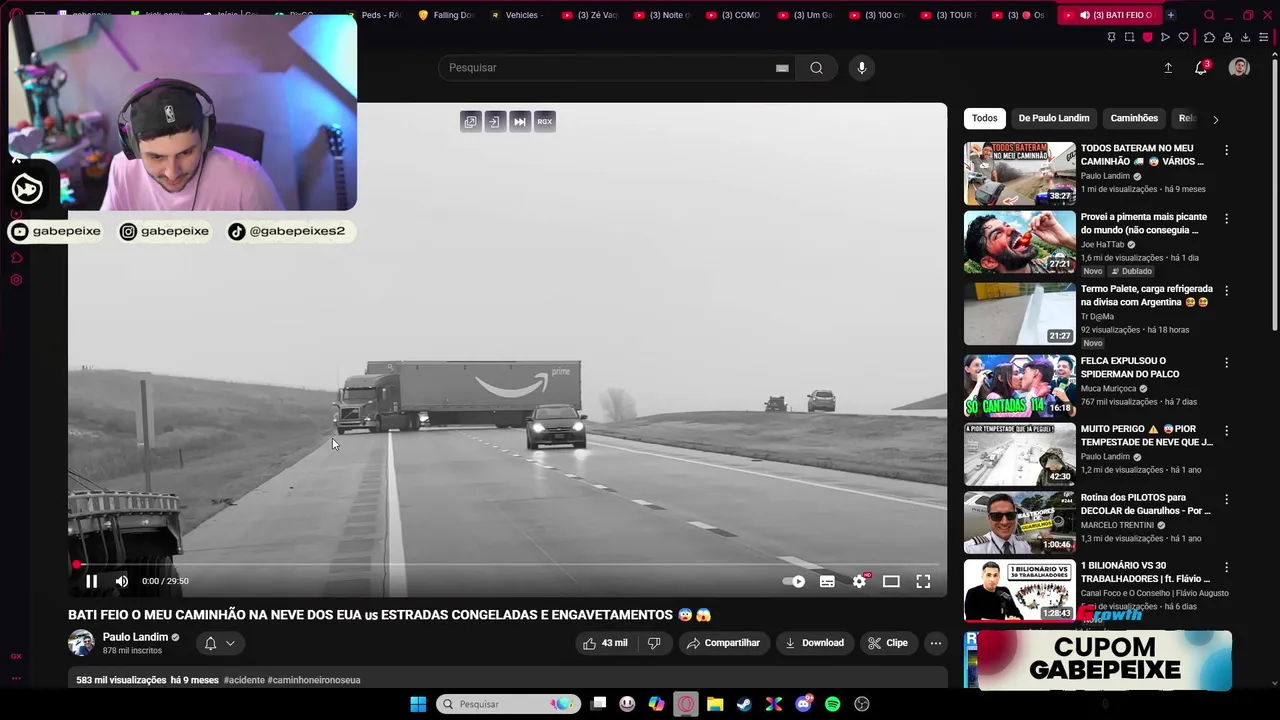Open more actions menu under video
The height and width of the screenshot is (720, 1280).
point(935,643)
